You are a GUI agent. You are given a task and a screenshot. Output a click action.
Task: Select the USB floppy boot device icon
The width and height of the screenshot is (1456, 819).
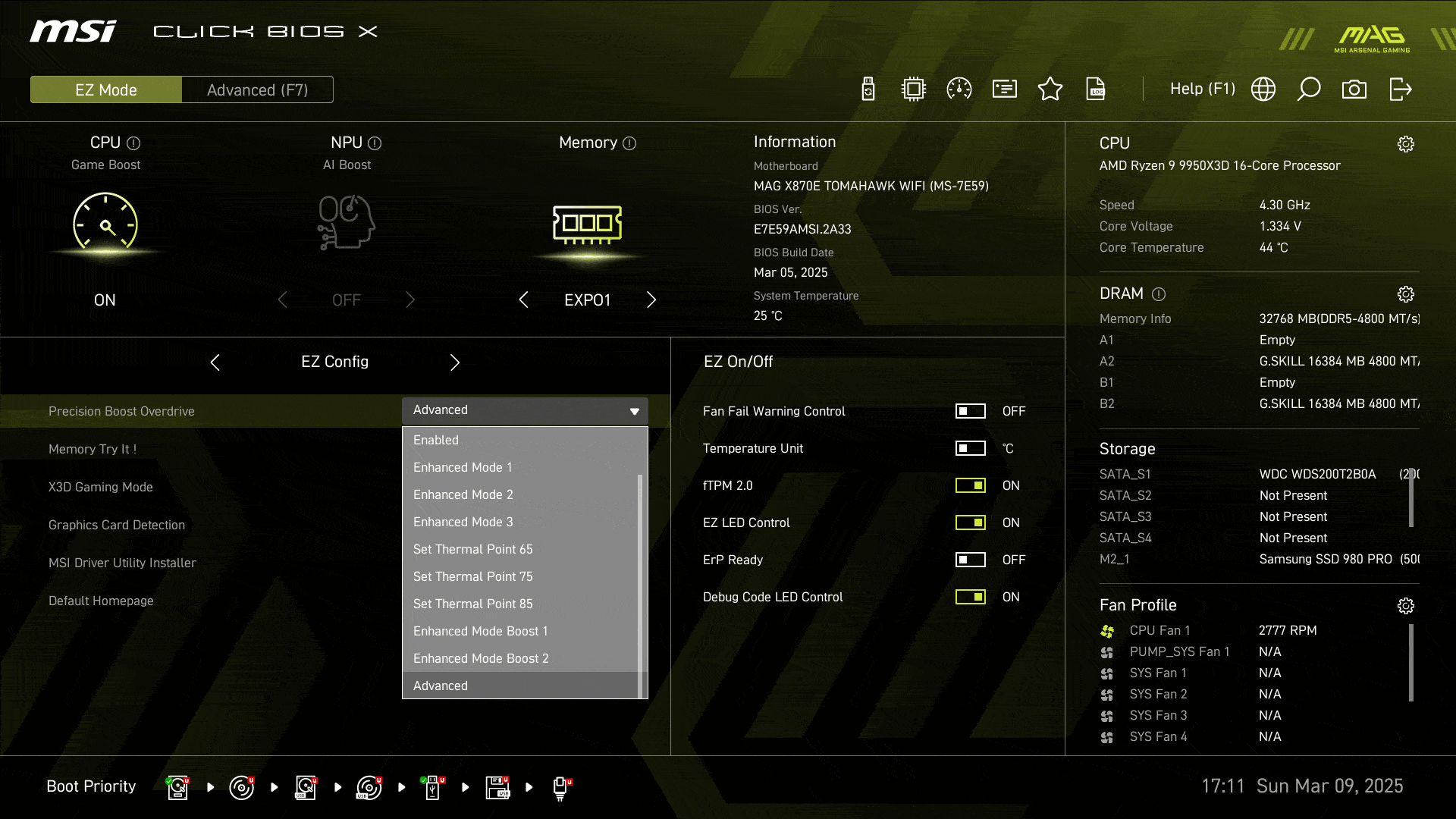[x=497, y=787]
